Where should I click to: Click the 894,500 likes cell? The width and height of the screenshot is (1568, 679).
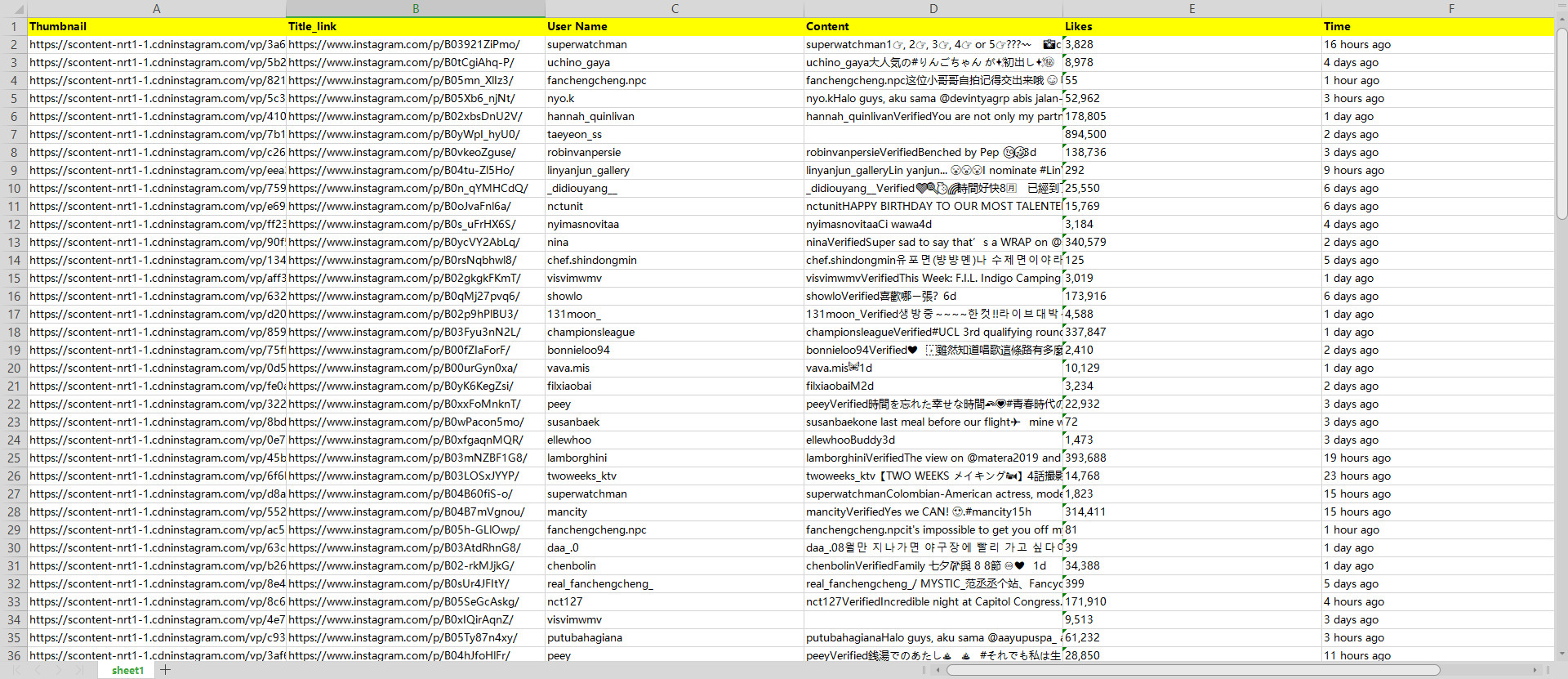[1192, 134]
